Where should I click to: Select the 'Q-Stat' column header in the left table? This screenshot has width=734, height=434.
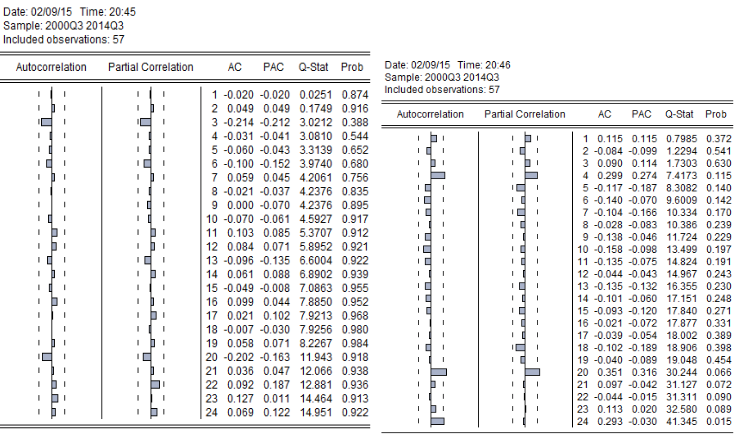tap(314, 67)
